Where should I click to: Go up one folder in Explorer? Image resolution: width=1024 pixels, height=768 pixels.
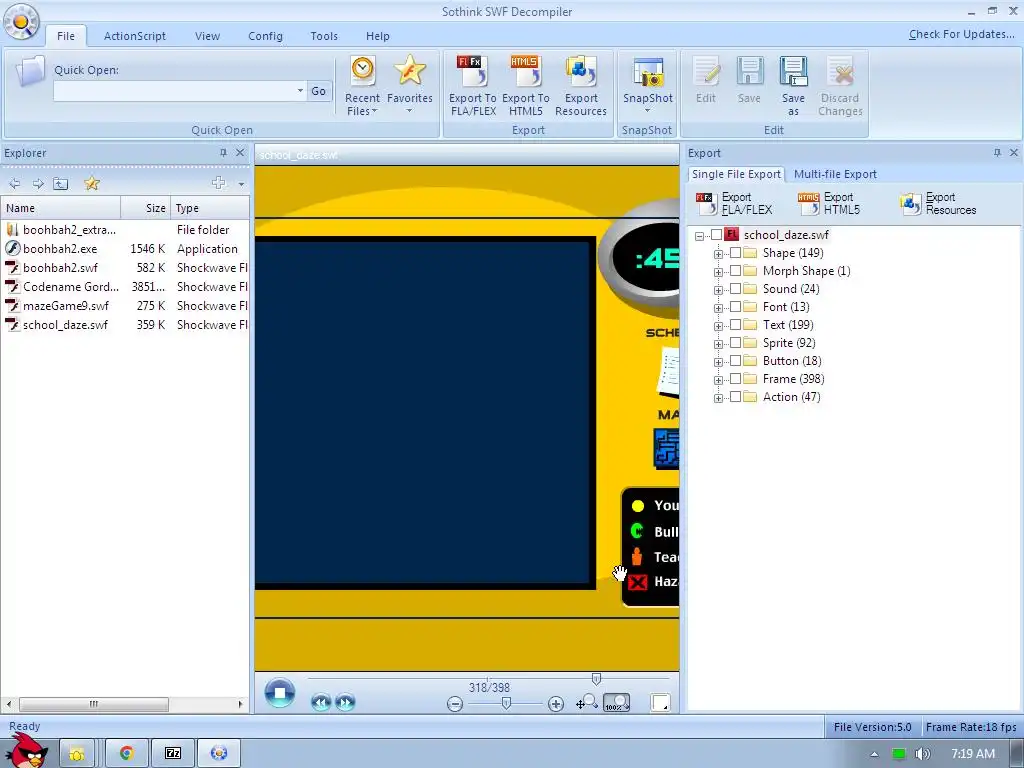(x=61, y=184)
